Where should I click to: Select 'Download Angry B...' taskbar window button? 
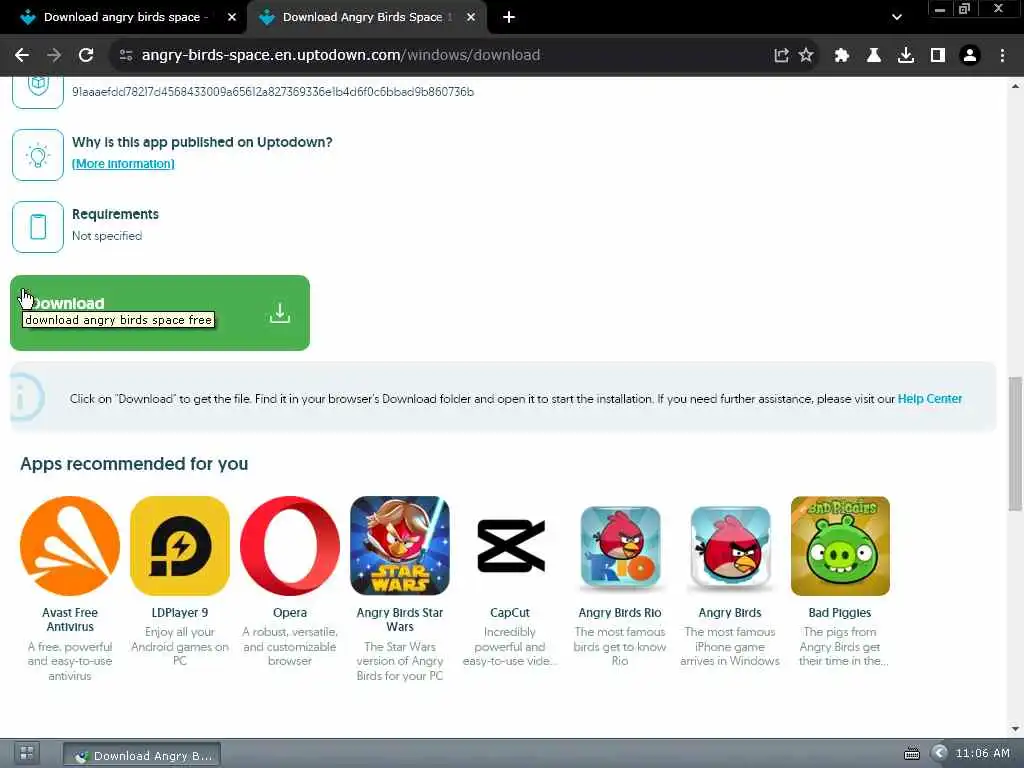point(142,755)
